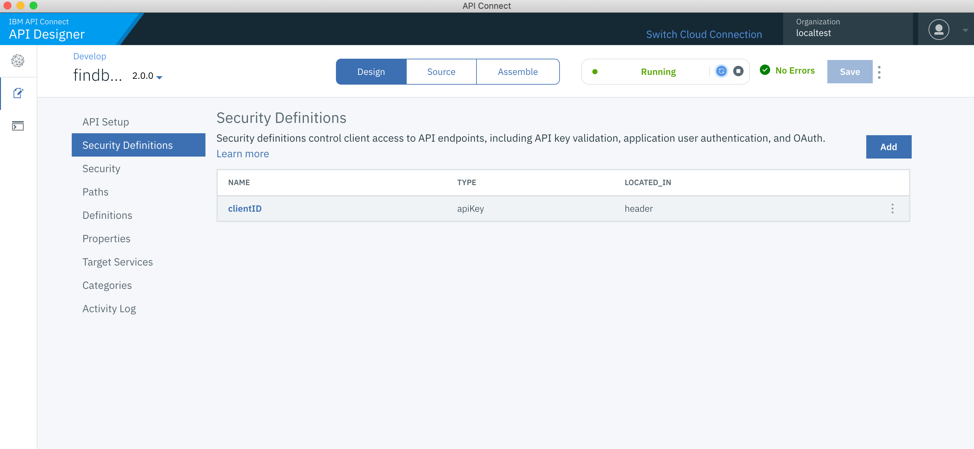Click the LOCATED_IN column header

click(x=648, y=183)
